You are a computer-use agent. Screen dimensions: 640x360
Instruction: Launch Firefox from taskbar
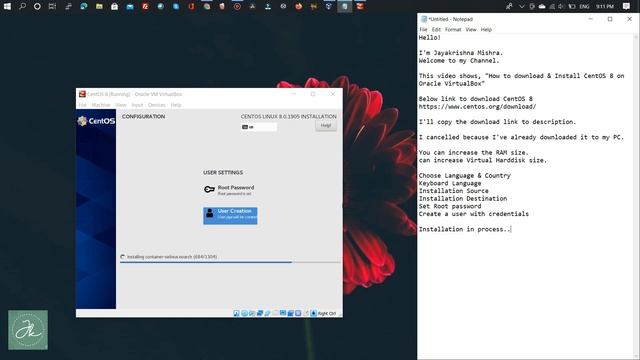[298, 6]
